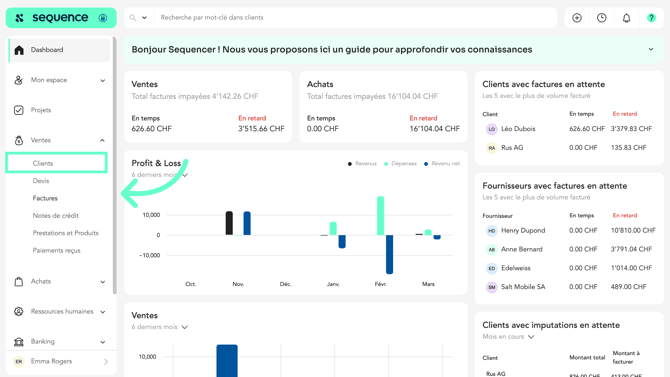Click the 489.00 CHF overdue amount

pyautogui.click(x=628, y=287)
